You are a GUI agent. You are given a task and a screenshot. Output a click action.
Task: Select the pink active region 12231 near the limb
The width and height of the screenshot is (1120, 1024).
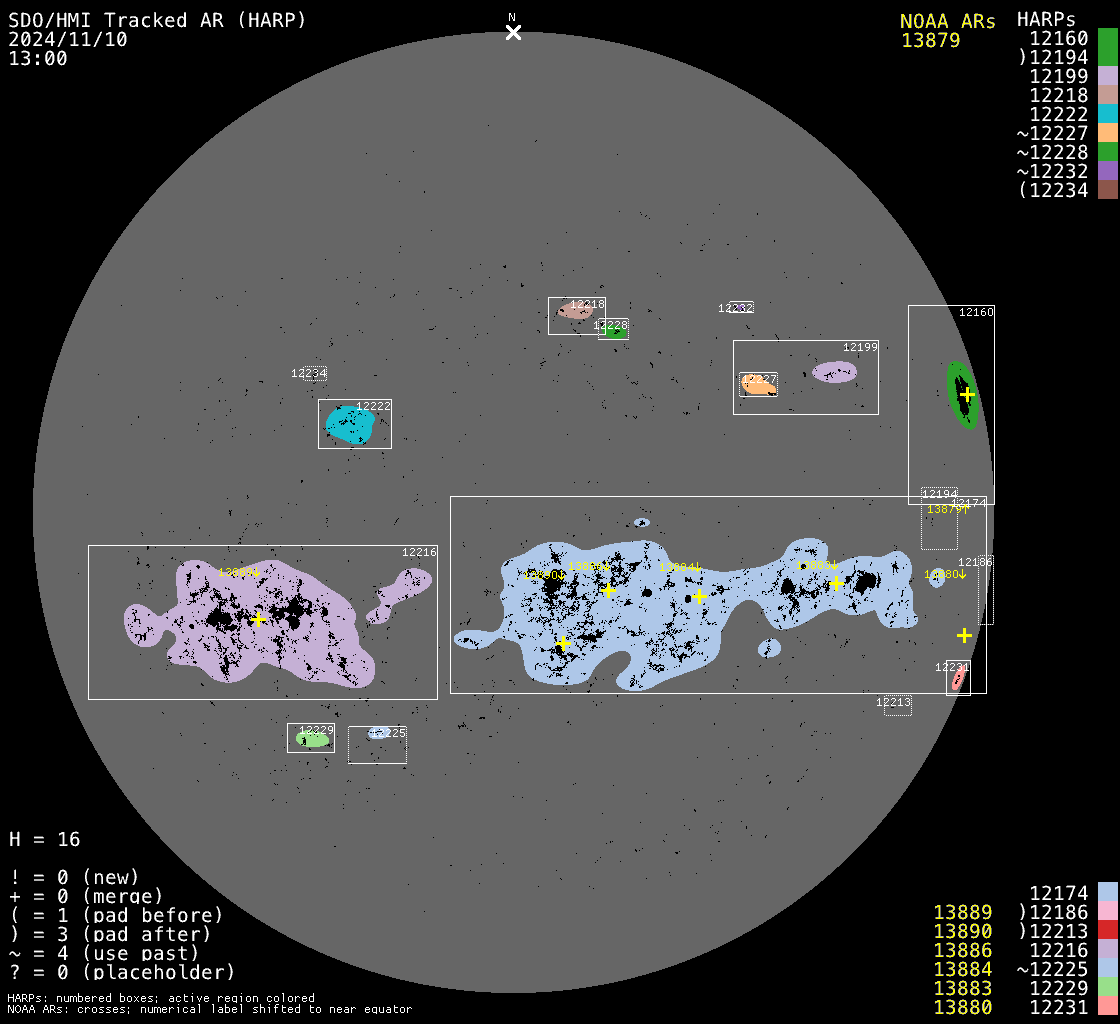pos(958,679)
